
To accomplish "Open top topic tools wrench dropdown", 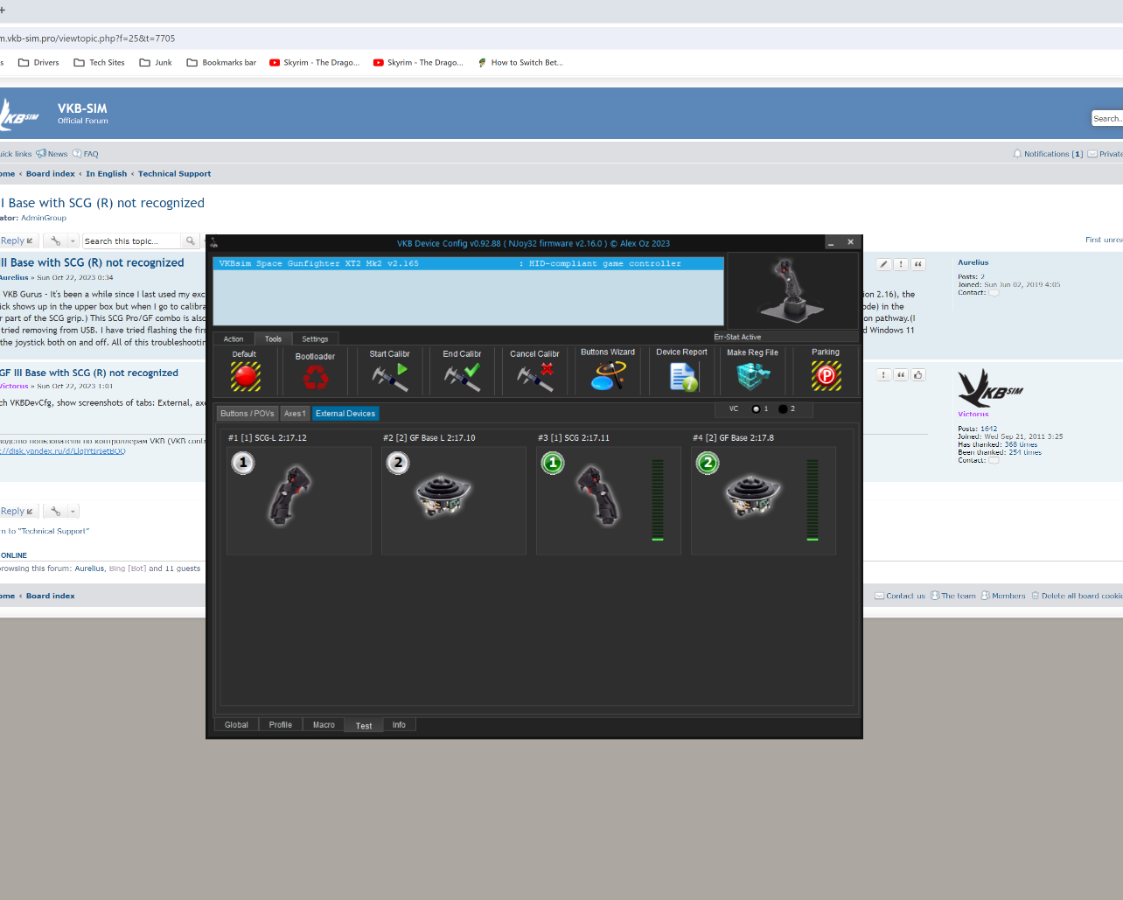I will tap(60, 241).
